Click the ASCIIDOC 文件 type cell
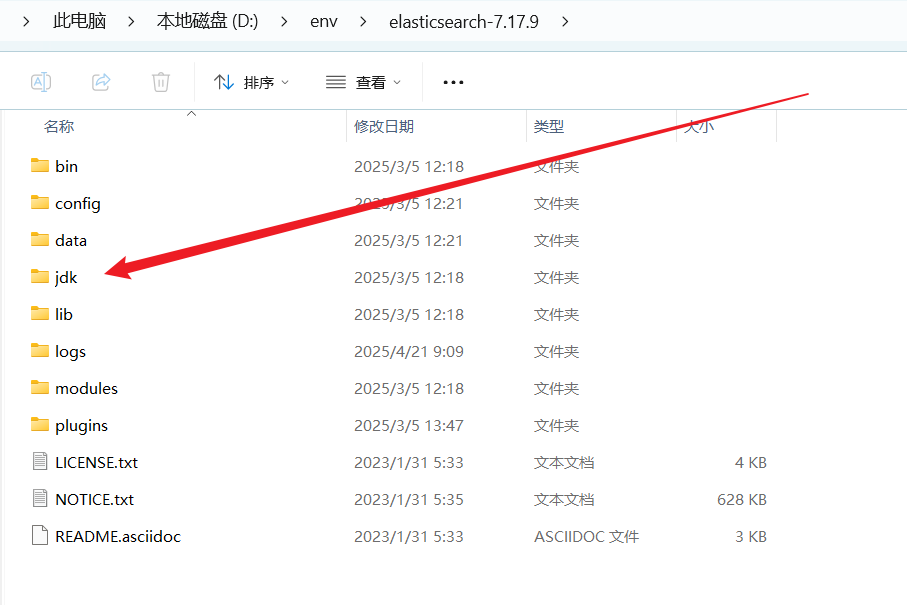This screenshot has height=605, width=907. pos(586,537)
